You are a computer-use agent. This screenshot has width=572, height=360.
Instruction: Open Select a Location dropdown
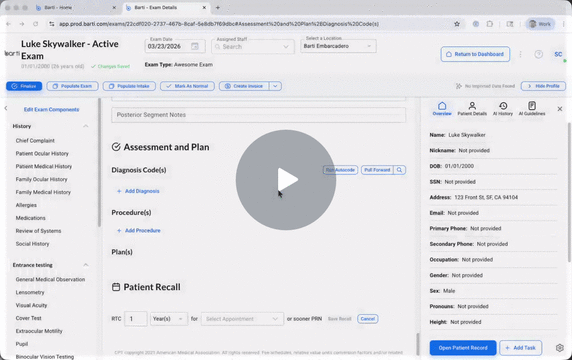[x=338, y=46]
